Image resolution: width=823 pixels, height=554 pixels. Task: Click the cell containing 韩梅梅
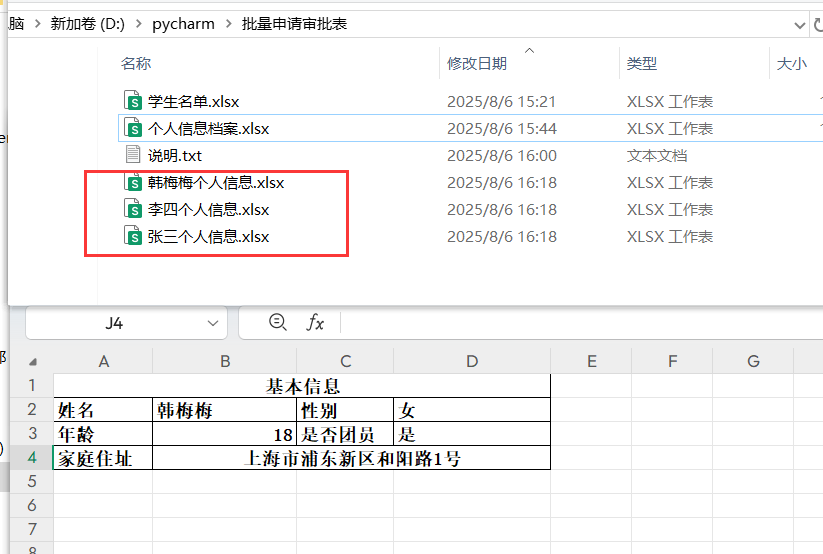point(225,410)
